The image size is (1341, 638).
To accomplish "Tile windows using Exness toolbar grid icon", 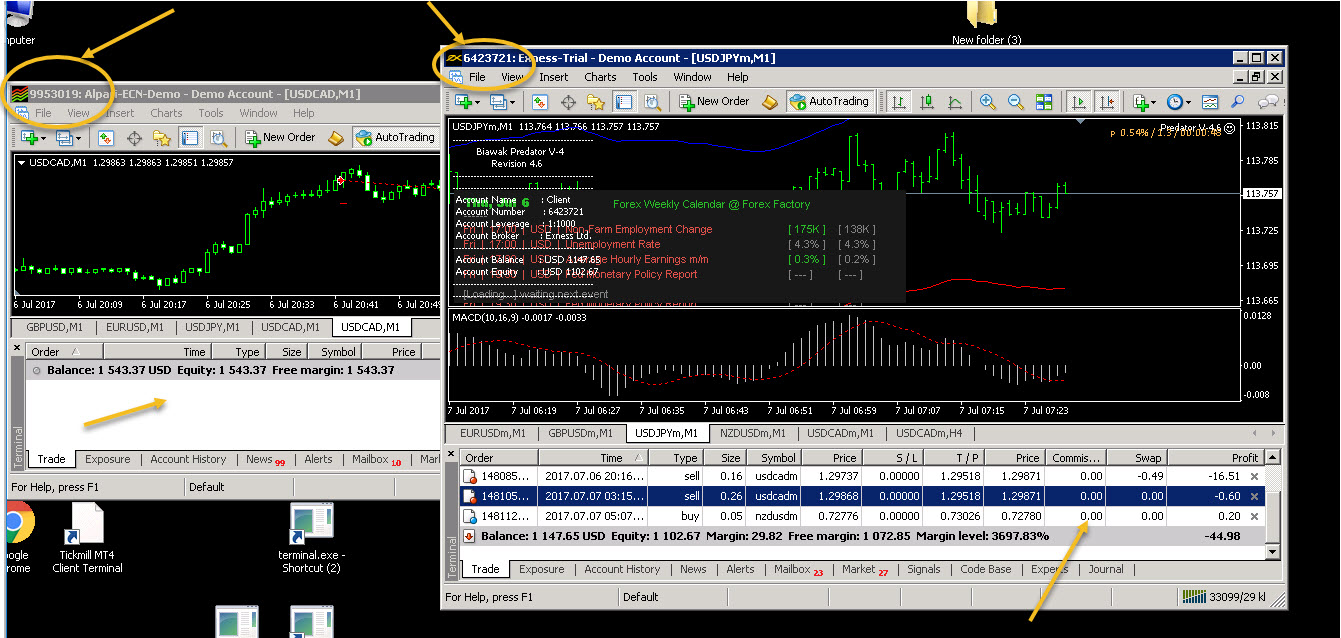I will (1043, 101).
